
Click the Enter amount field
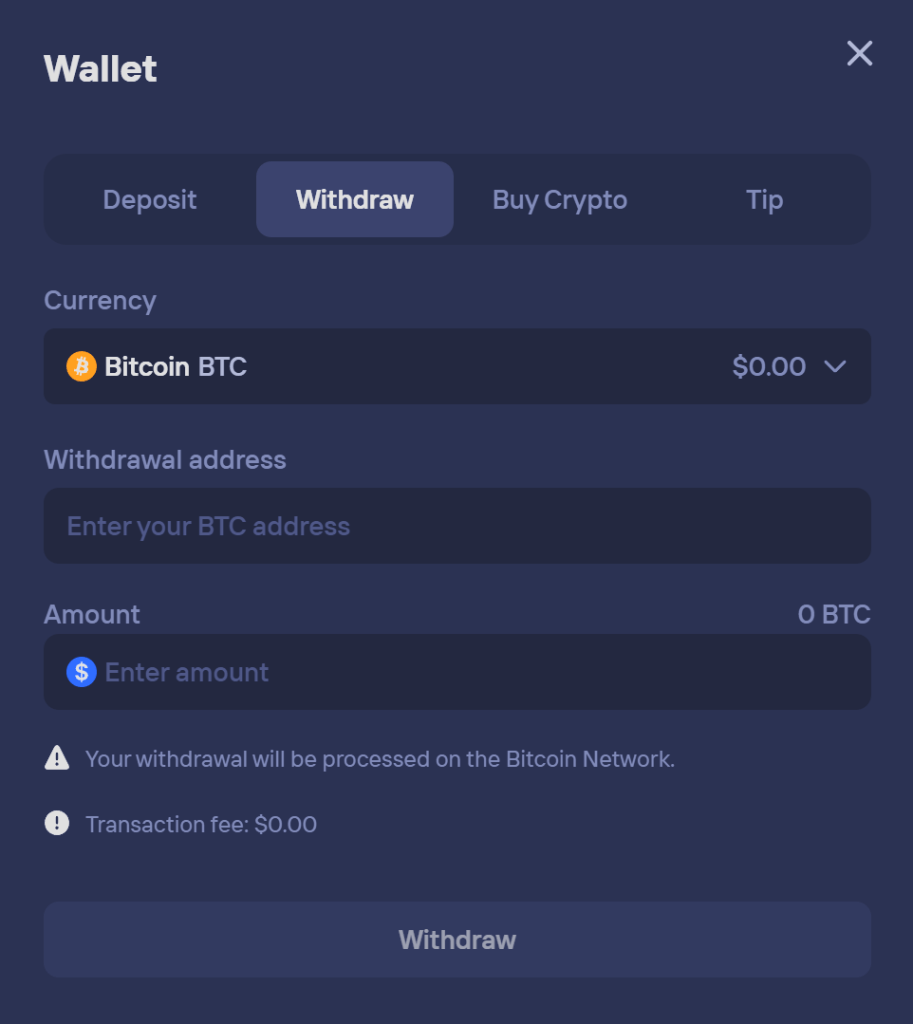coord(456,672)
